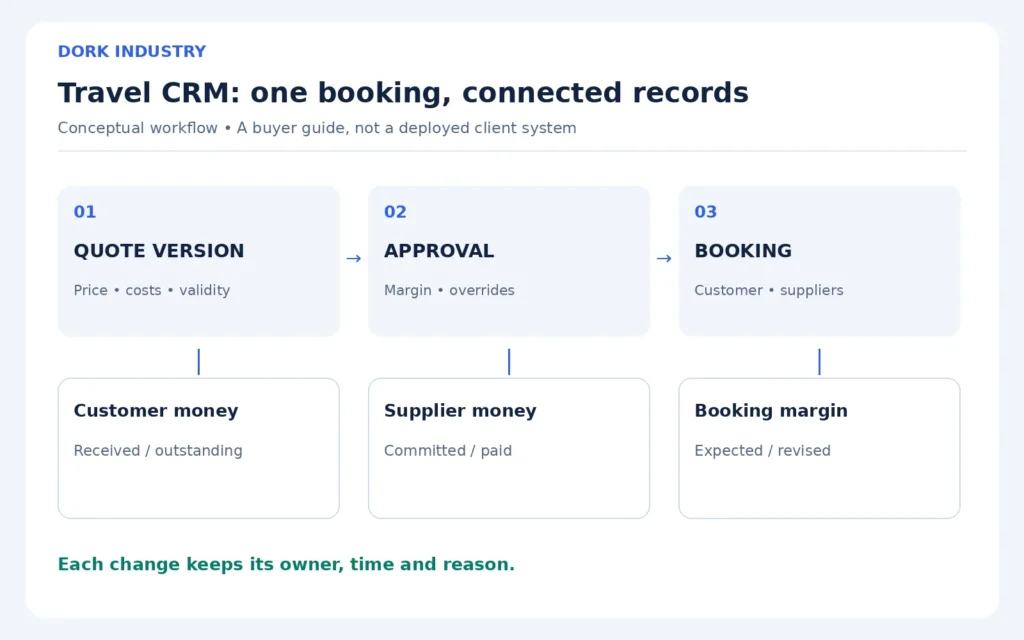Image resolution: width=1024 pixels, height=640 pixels.
Task: Click step number 03
Action: 705,212
